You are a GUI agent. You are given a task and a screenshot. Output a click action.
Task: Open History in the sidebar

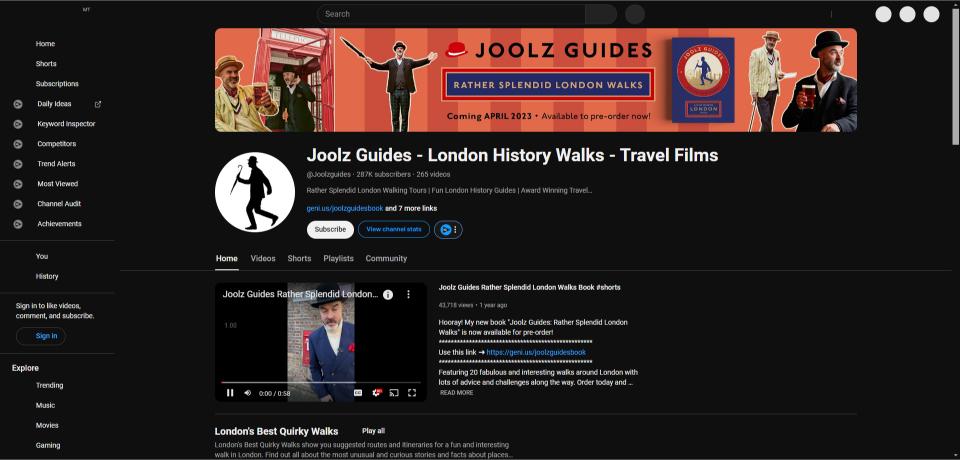(47, 276)
